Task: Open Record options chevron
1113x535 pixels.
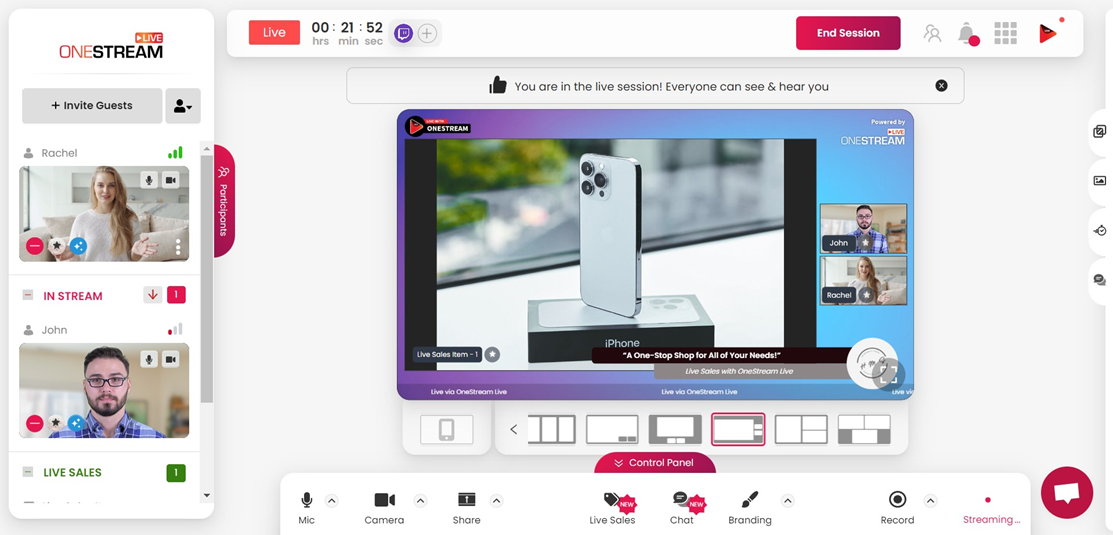Action: [931, 500]
